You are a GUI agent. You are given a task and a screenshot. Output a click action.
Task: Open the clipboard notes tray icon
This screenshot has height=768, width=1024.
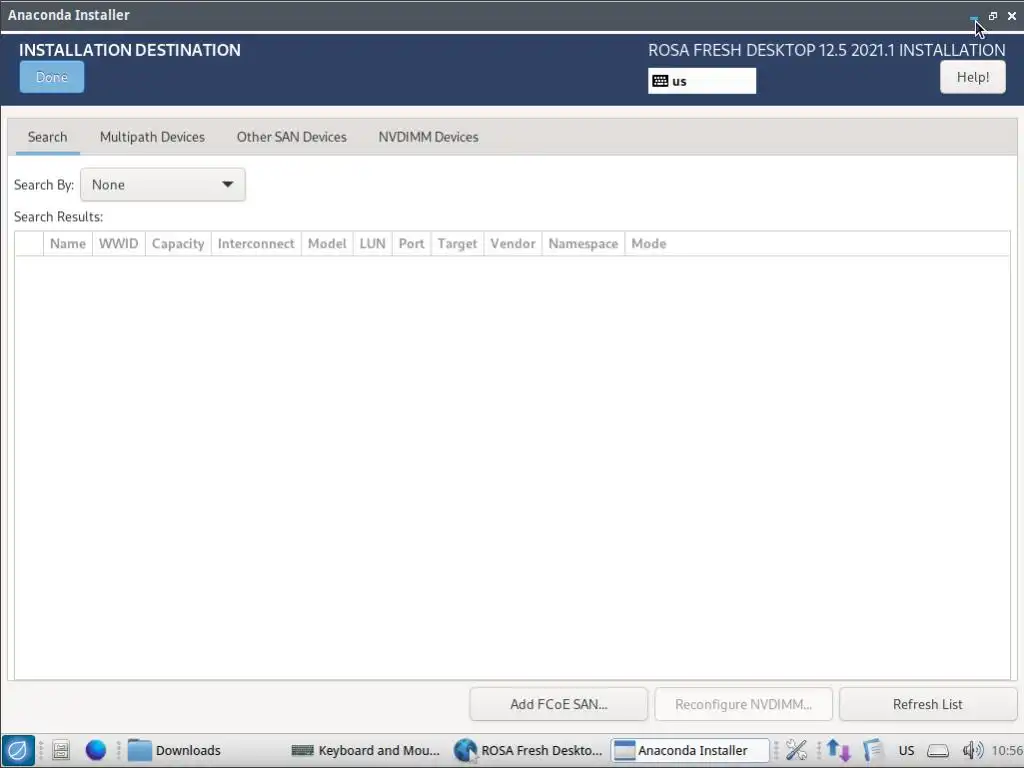point(872,750)
